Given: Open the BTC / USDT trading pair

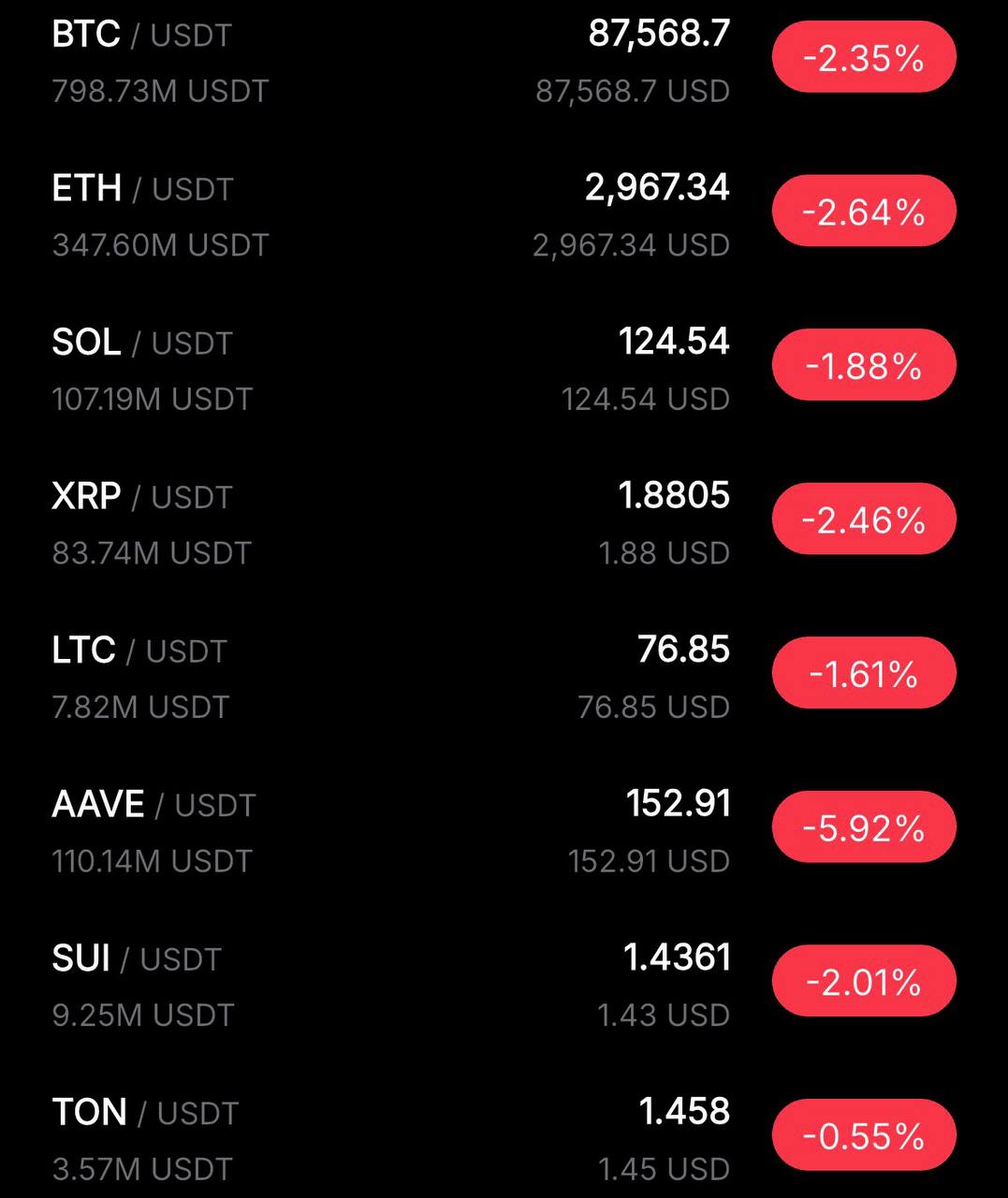Looking at the screenshot, I should 141,35.
